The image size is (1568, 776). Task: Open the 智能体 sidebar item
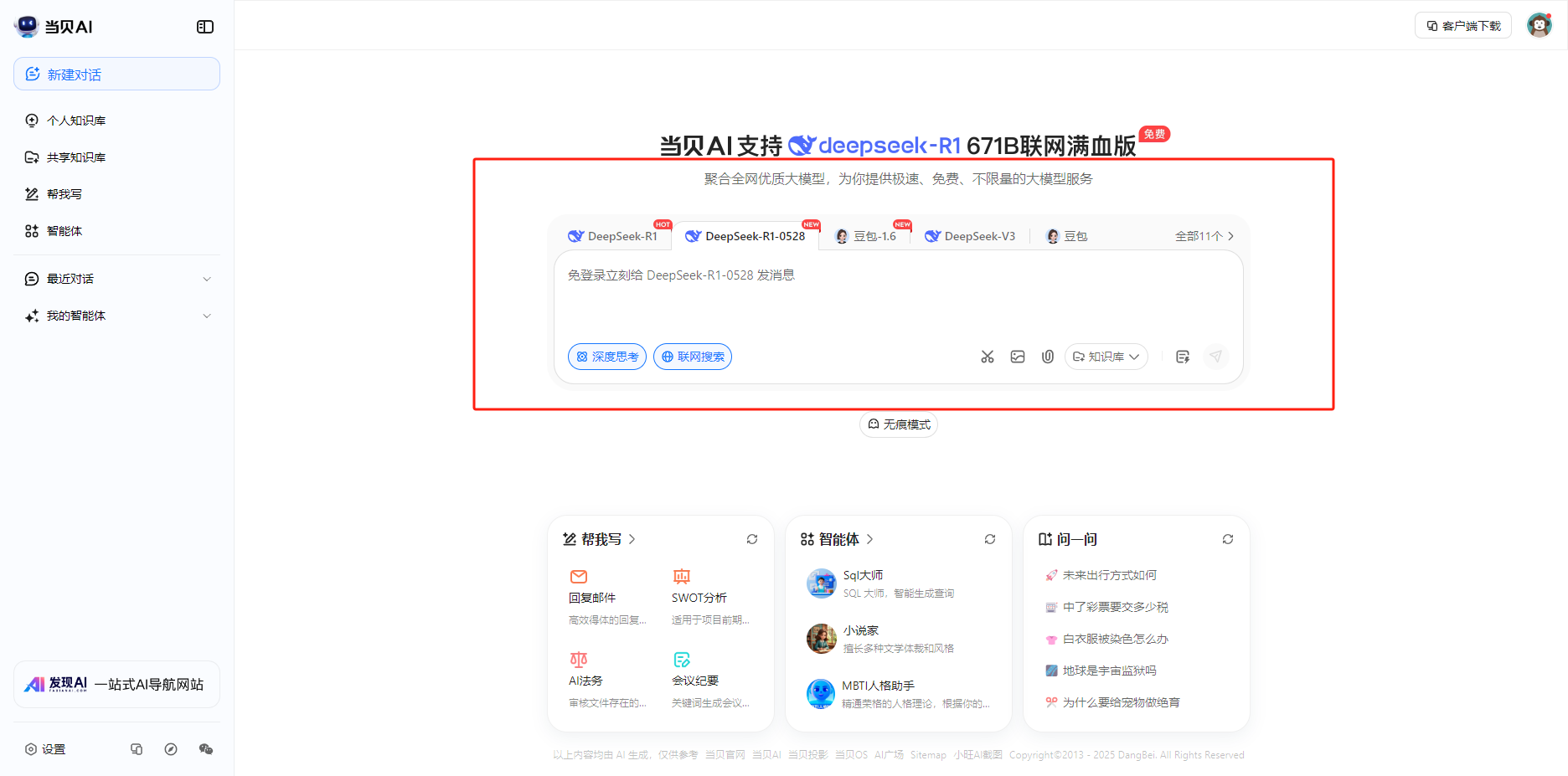point(116,231)
